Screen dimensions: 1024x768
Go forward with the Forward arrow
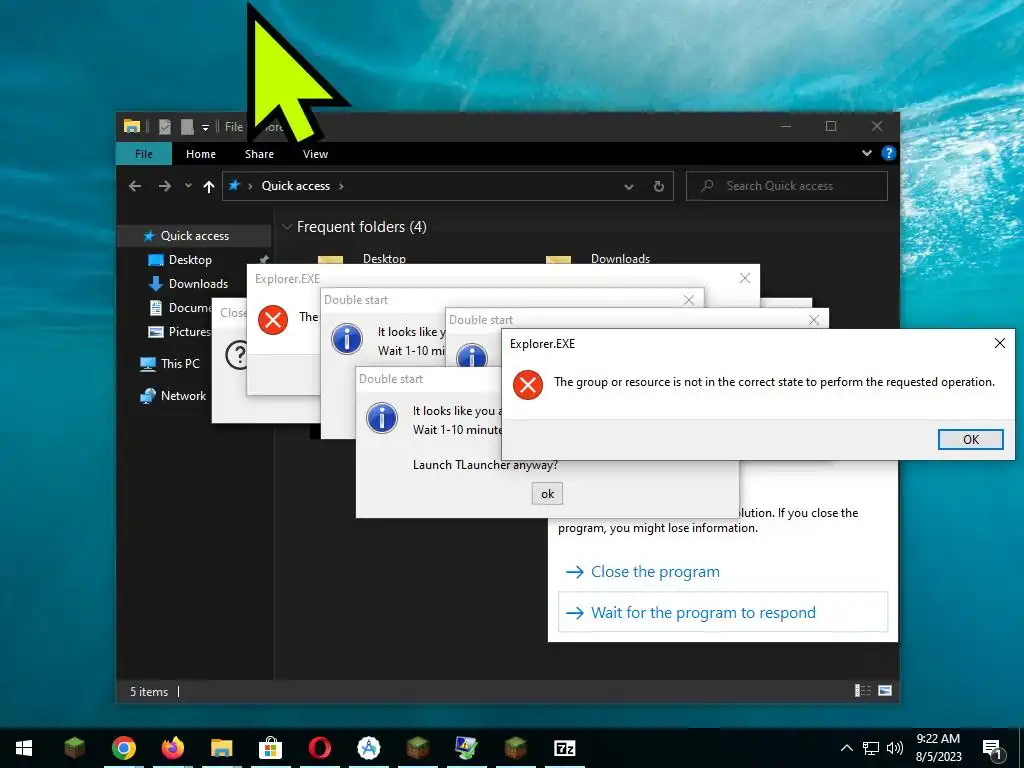165,186
